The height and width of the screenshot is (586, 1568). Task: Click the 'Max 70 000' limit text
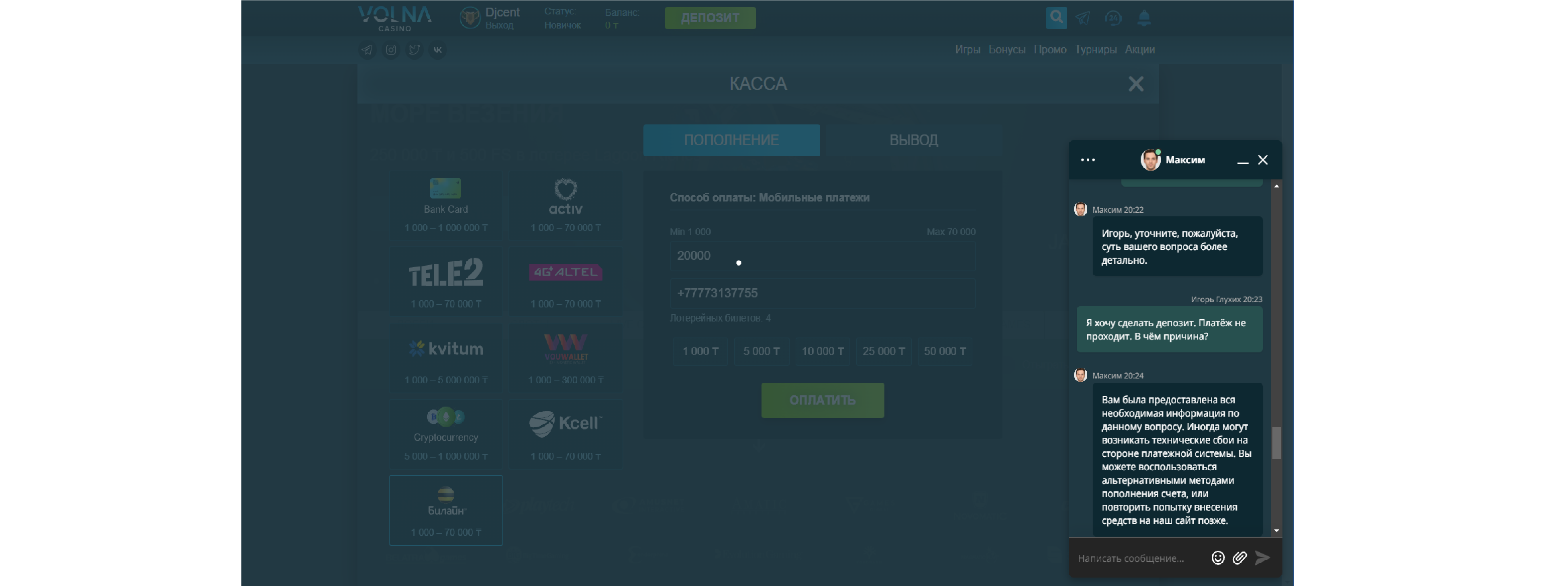point(951,232)
